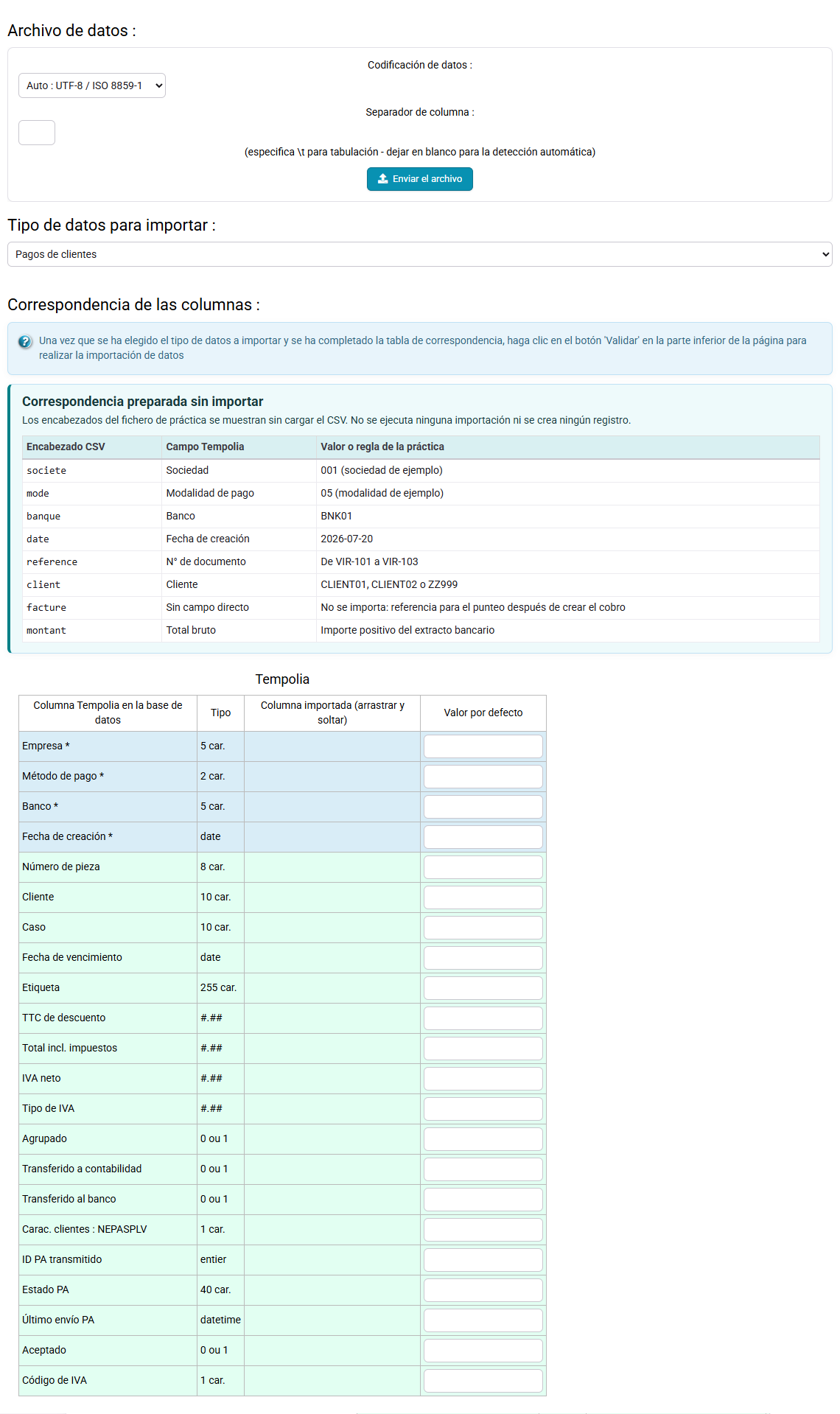
Task: Click default value field for Total incl. impuestos
Action: (483, 1049)
